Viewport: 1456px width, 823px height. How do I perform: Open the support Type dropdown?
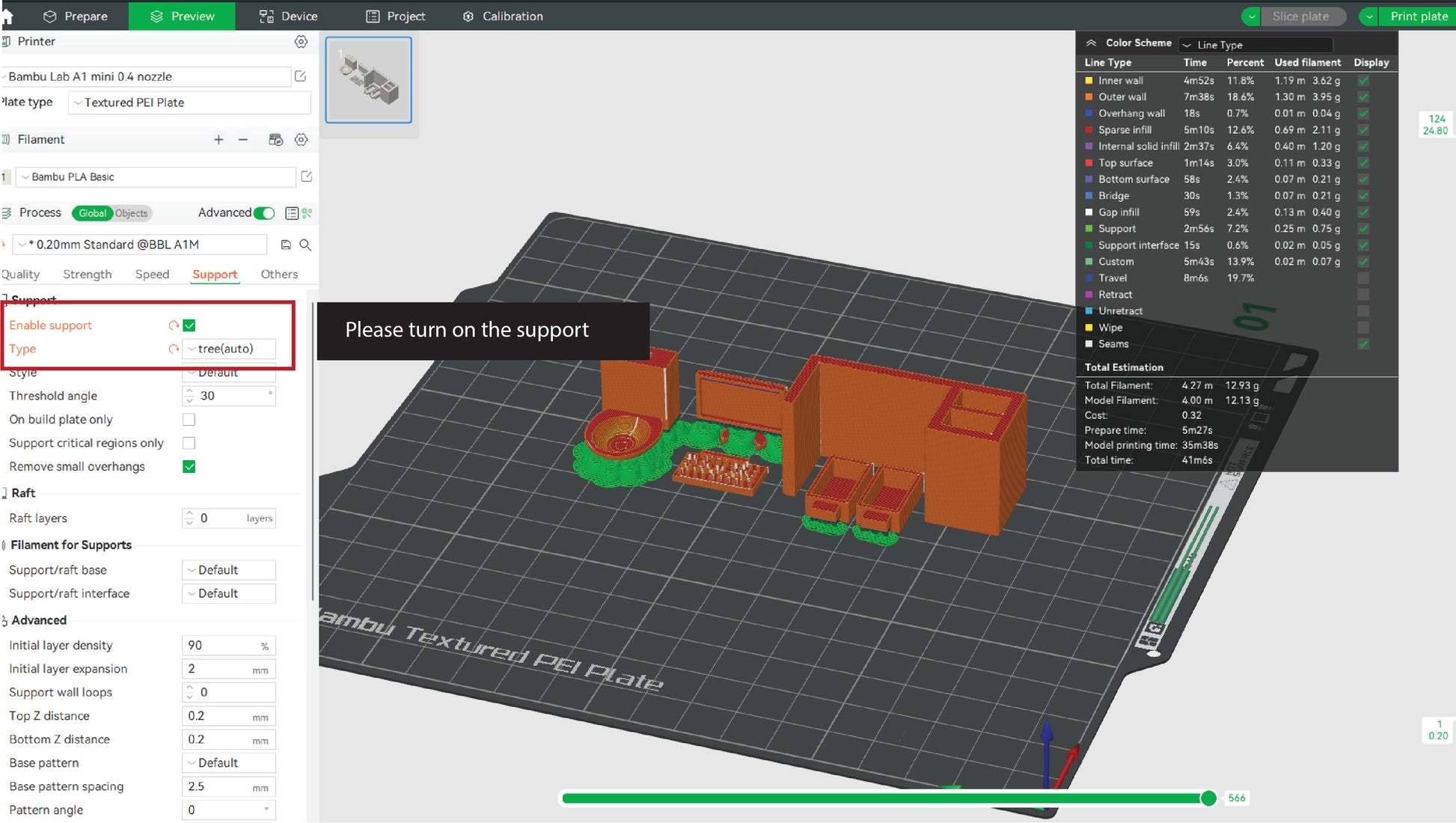click(x=229, y=349)
